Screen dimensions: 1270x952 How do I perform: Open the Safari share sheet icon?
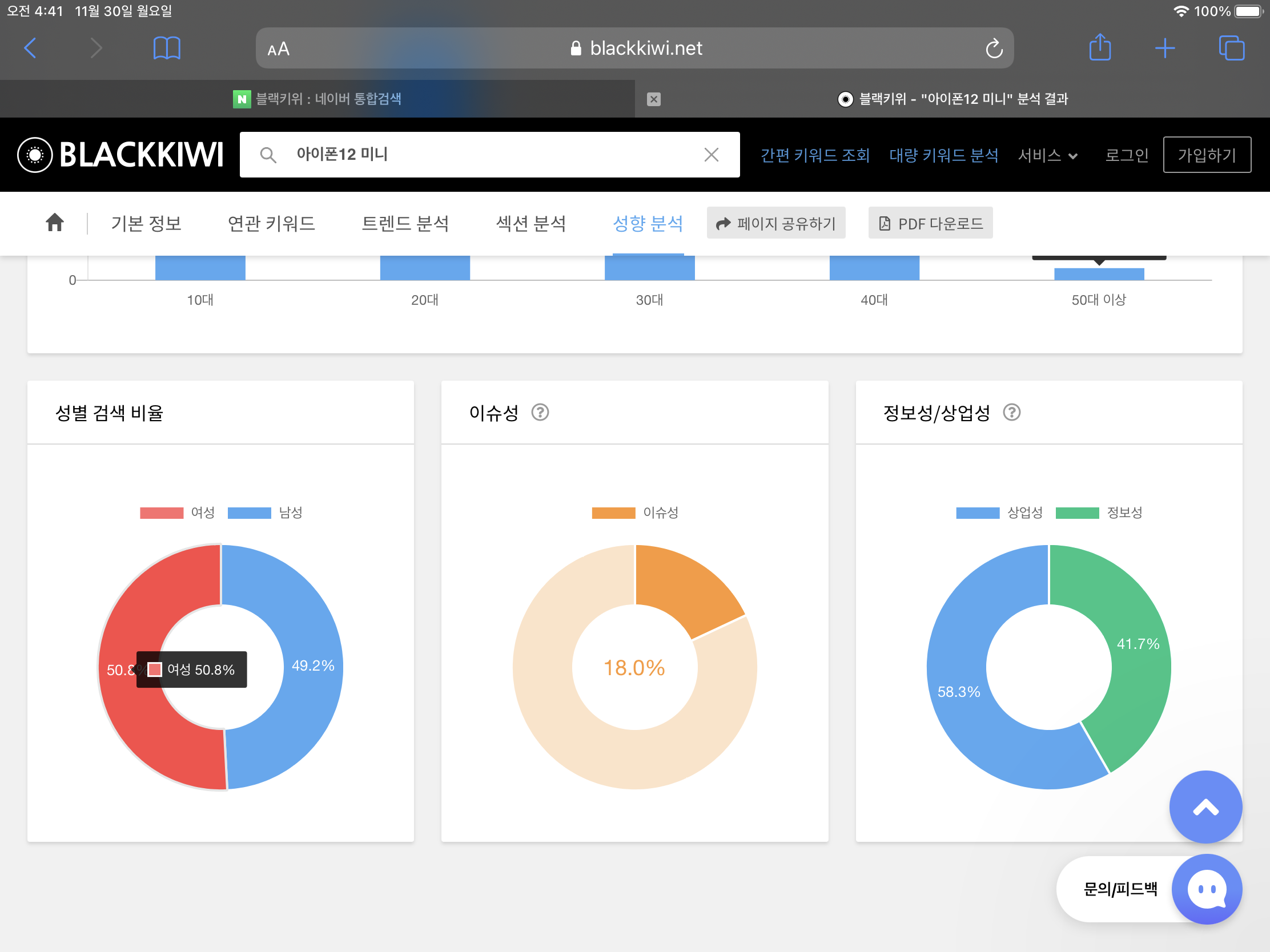pyautogui.click(x=1099, y=47)
